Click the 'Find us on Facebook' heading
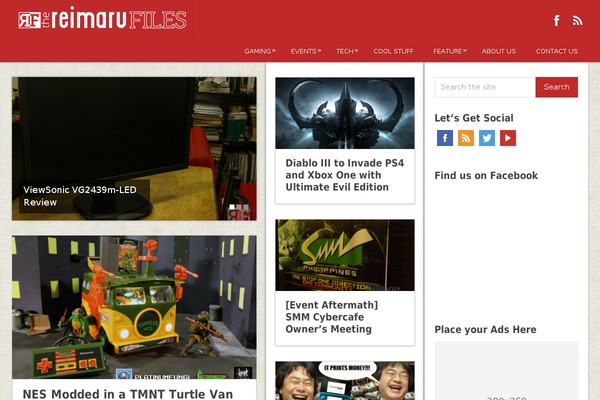Image resolution: width=600 pixels, height=400 pixels. click(486, 175)
